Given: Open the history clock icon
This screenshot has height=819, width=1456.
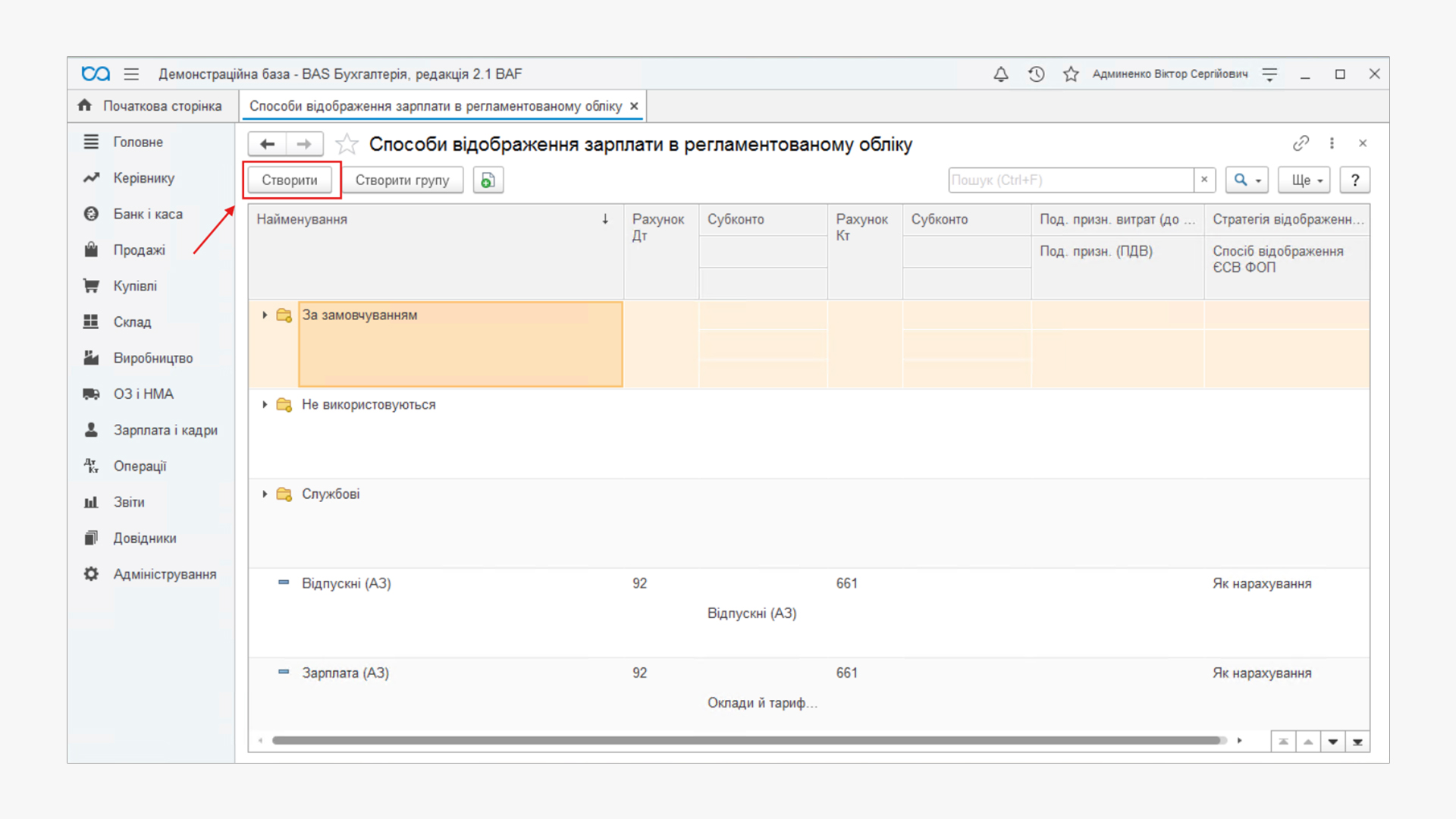Looking at the screenshot, I should click(x=1036, y=74).
